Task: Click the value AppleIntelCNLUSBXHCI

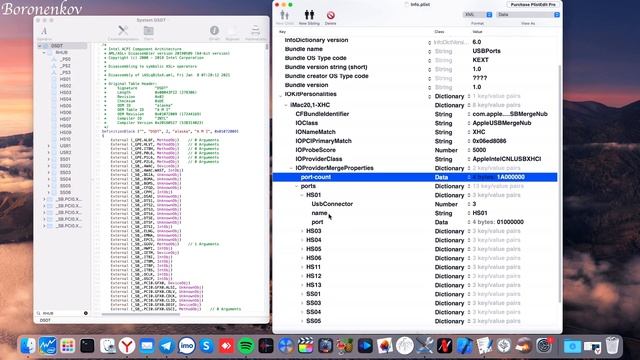Action: 507,159
